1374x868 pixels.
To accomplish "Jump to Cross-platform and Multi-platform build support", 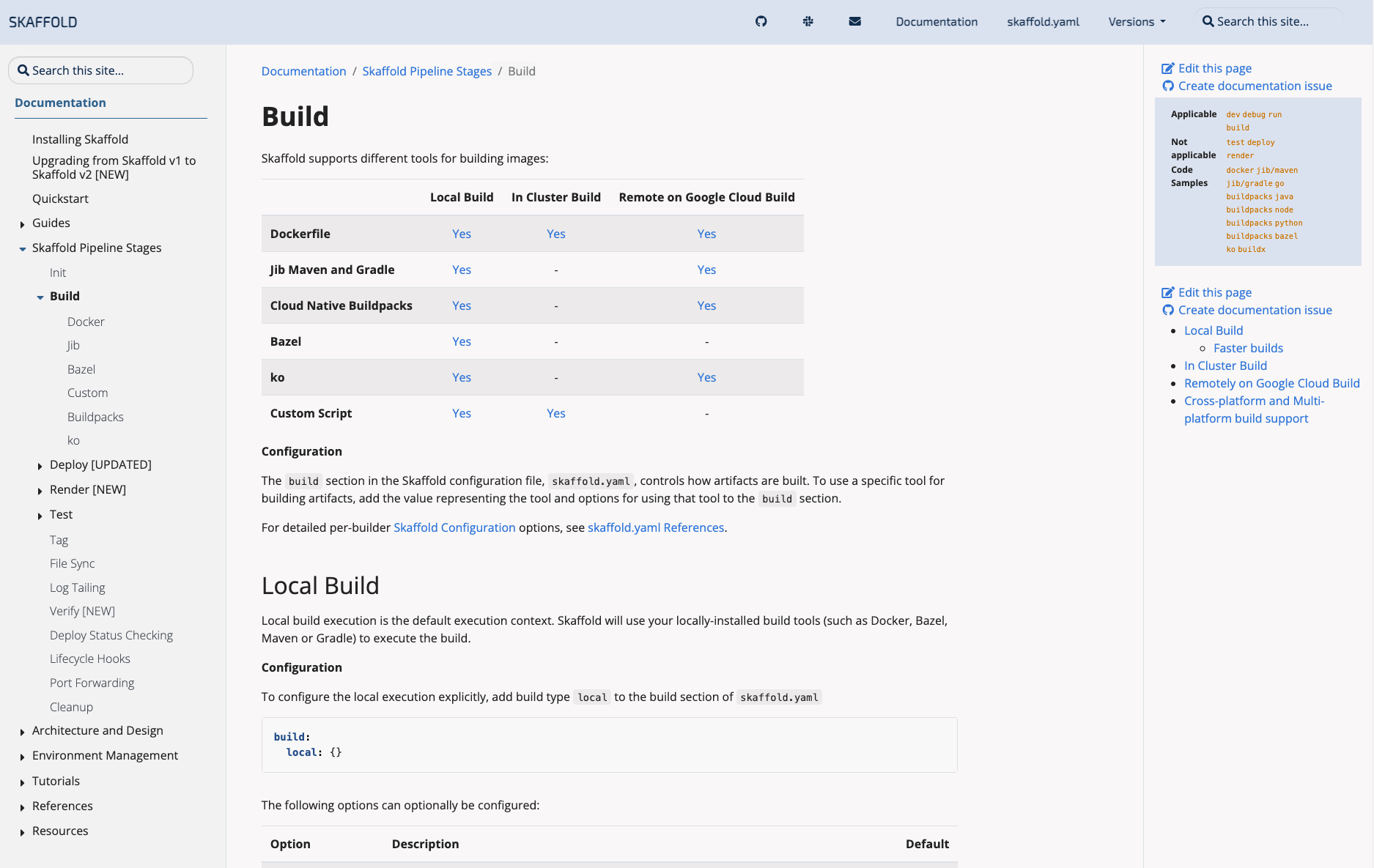I will [x=1254, y=409].
